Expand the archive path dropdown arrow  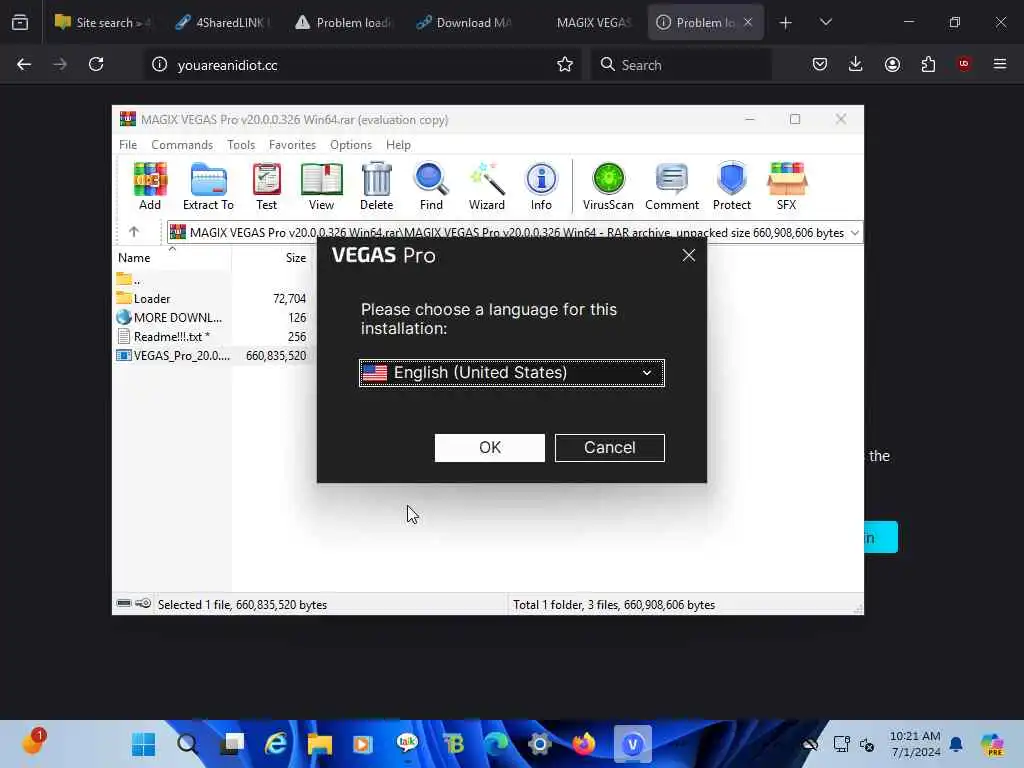coord(854,233)
